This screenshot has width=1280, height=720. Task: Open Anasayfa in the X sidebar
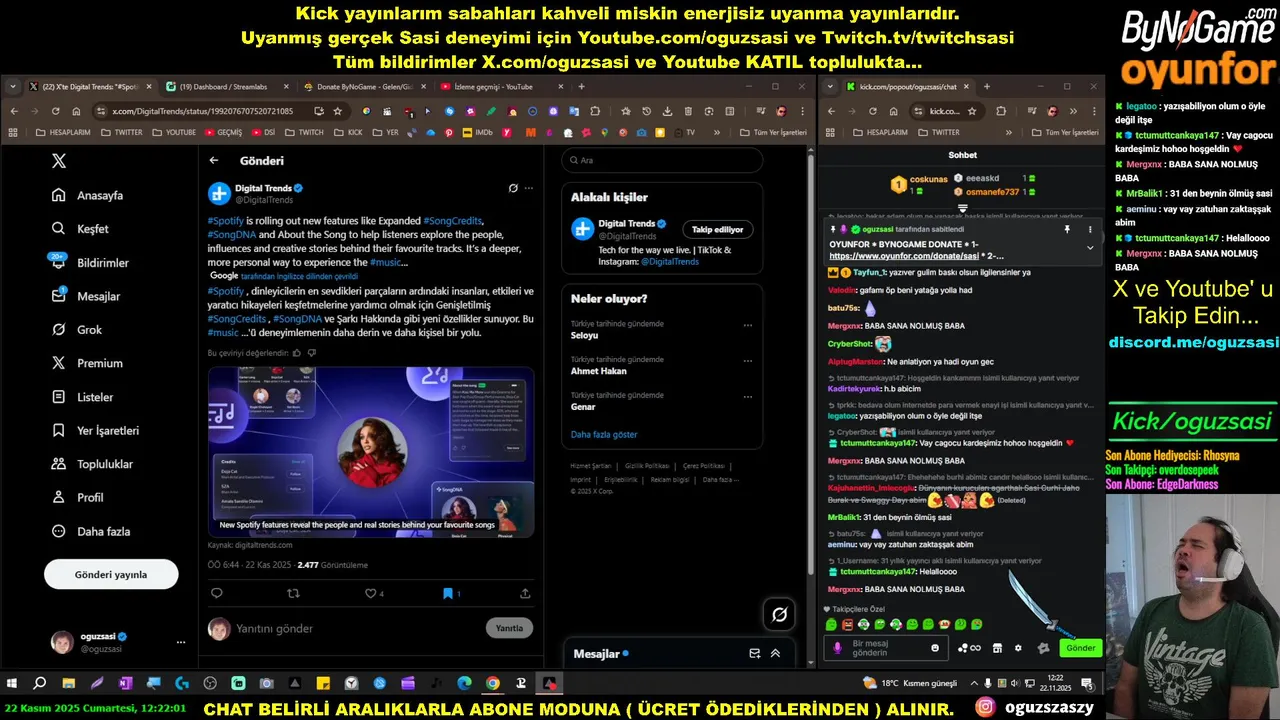(x=88, y=195)
